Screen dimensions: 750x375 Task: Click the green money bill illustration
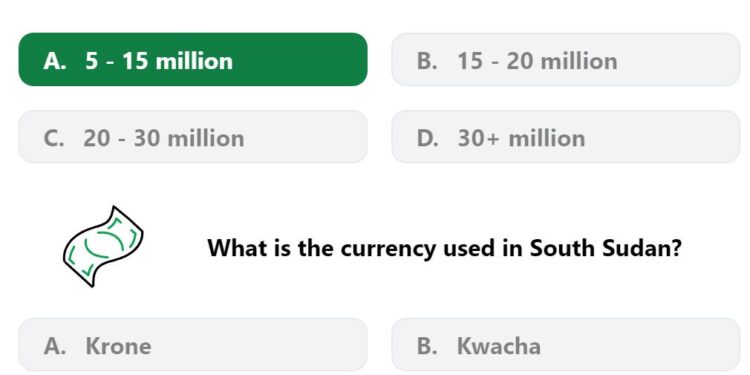(103, 246)
